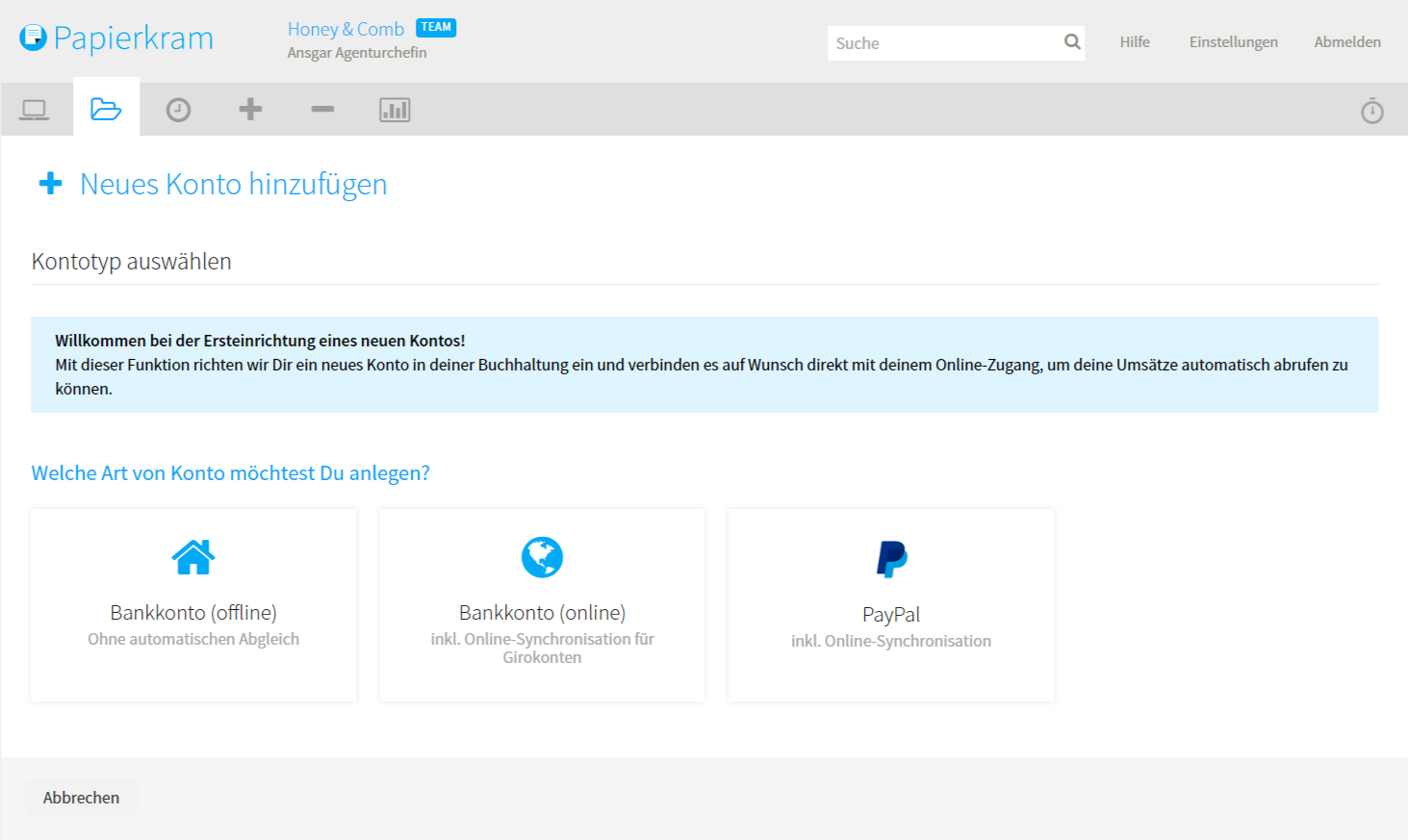Select Bankkonto (offline) label
The width and height of the screenshot is (1408, 840).
coord(193,613)
